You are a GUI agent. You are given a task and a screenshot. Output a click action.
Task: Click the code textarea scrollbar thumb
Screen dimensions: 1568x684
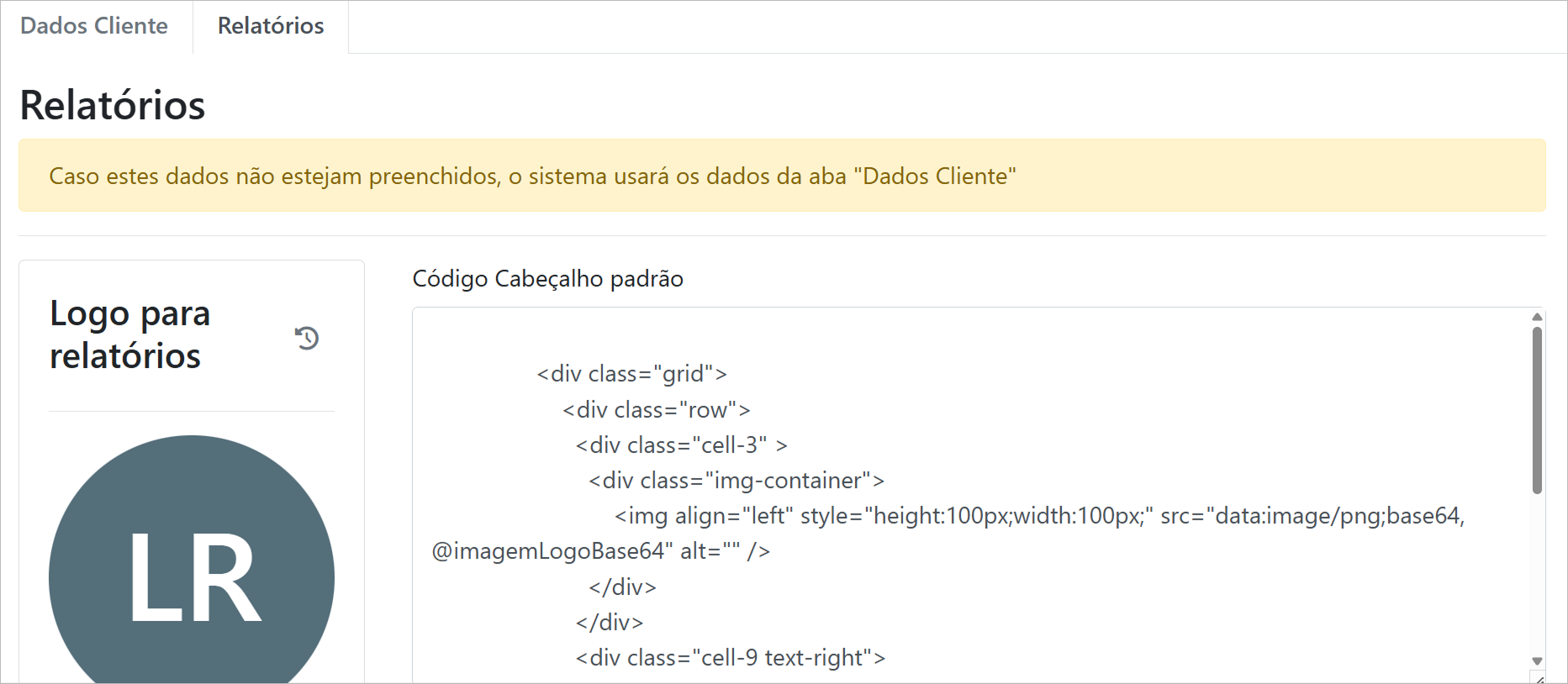(1537, 409)
